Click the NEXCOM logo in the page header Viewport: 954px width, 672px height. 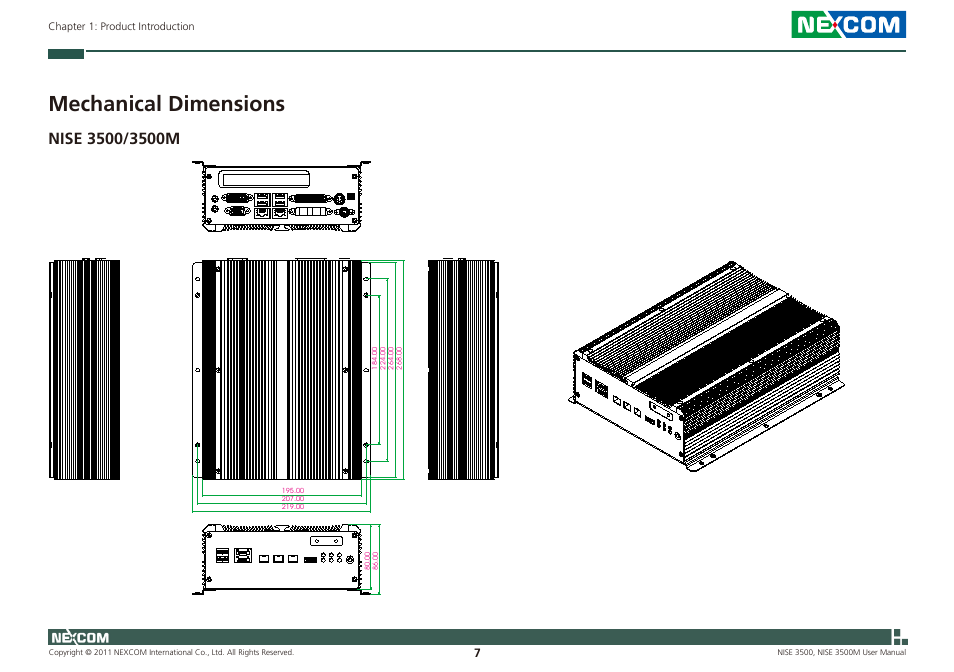tap(848, 24)
